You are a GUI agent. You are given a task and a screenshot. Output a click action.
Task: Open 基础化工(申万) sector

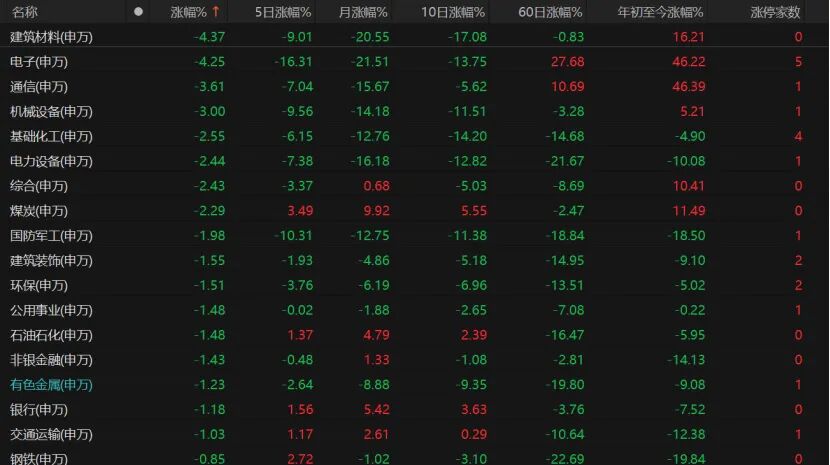(x=51, y=136)
